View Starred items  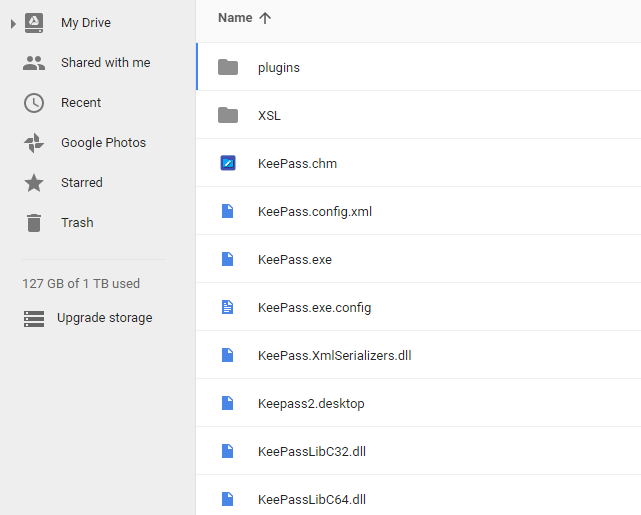click(82, 182)
